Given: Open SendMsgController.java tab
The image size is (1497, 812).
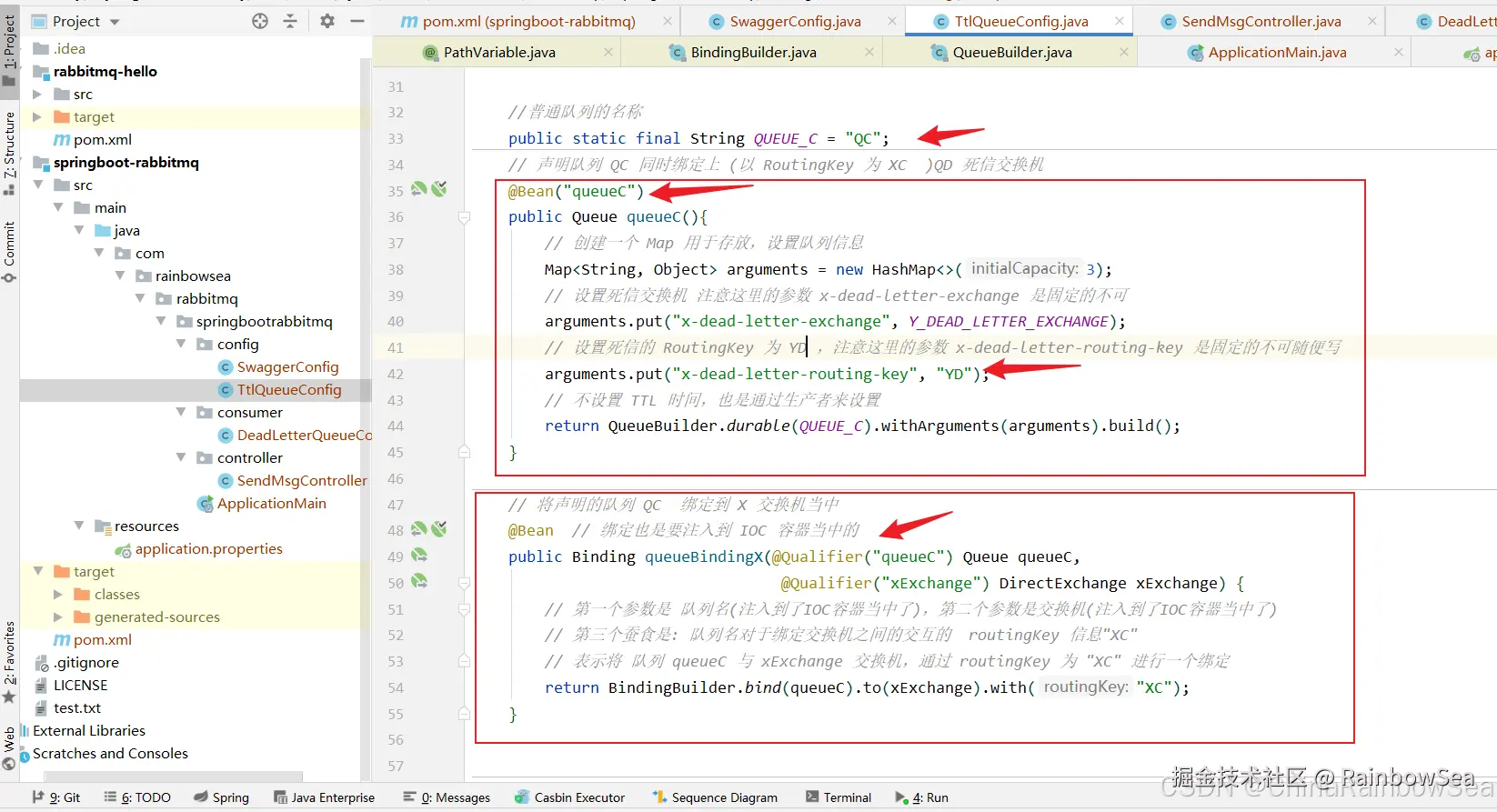Looking at the screenshot, I should click(x=1261, y=21).
